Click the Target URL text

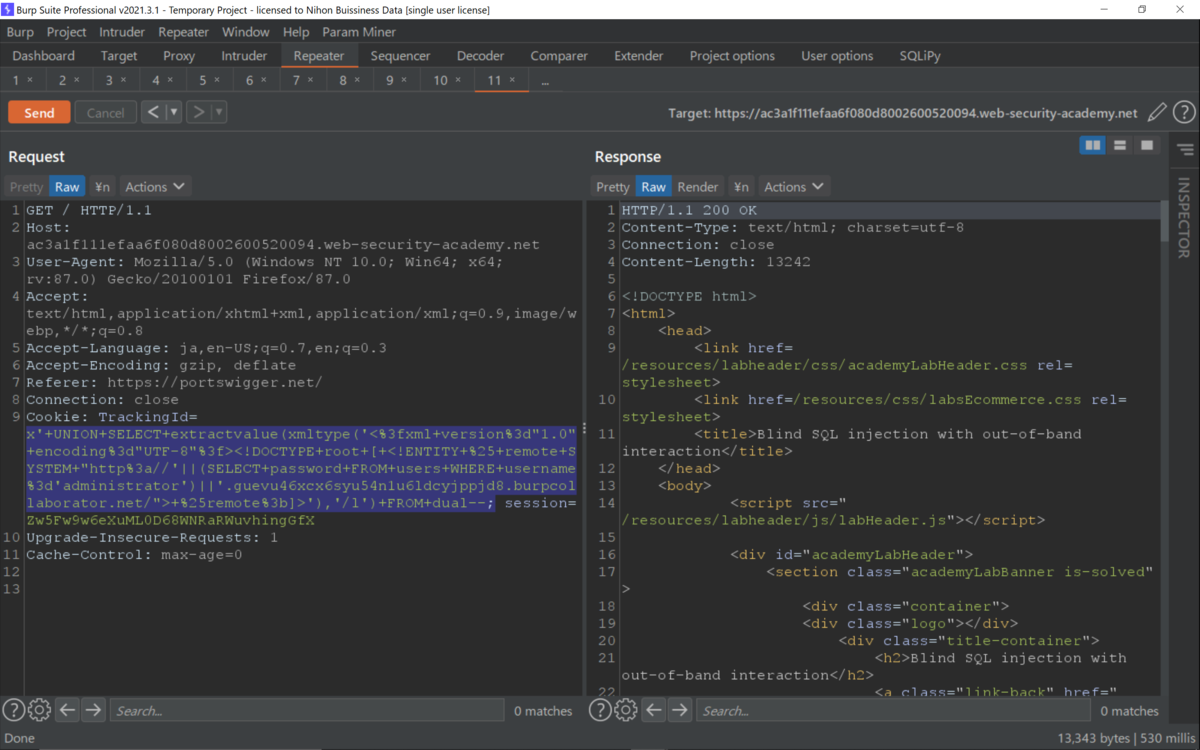pos(903,113)
